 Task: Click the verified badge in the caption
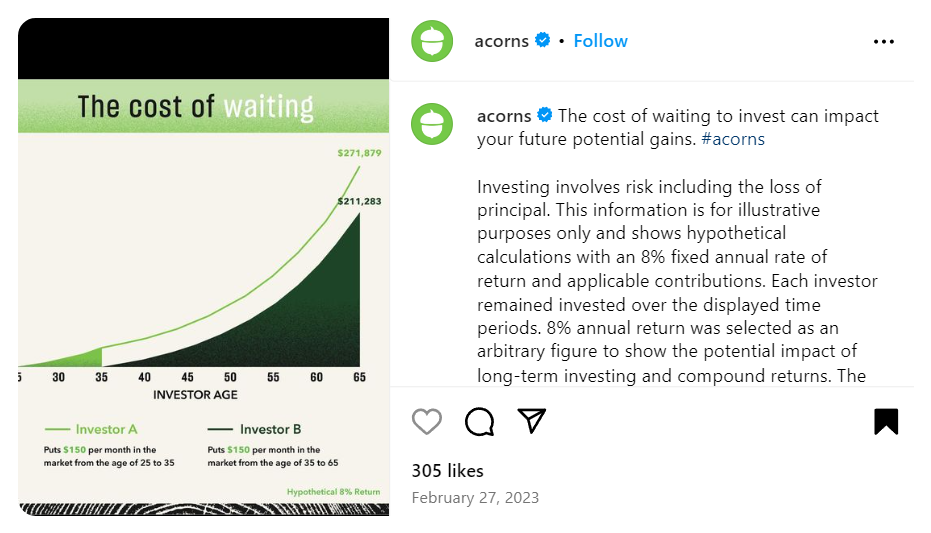click(x=544, y=115)
